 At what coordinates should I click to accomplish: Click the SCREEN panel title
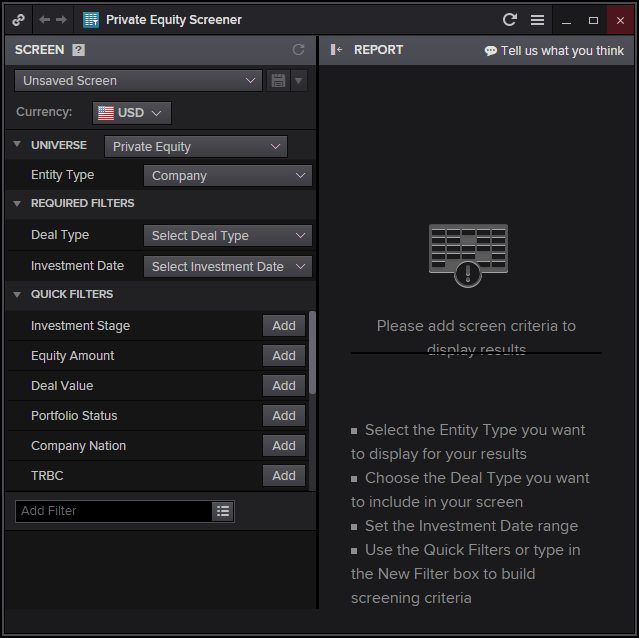40,50
